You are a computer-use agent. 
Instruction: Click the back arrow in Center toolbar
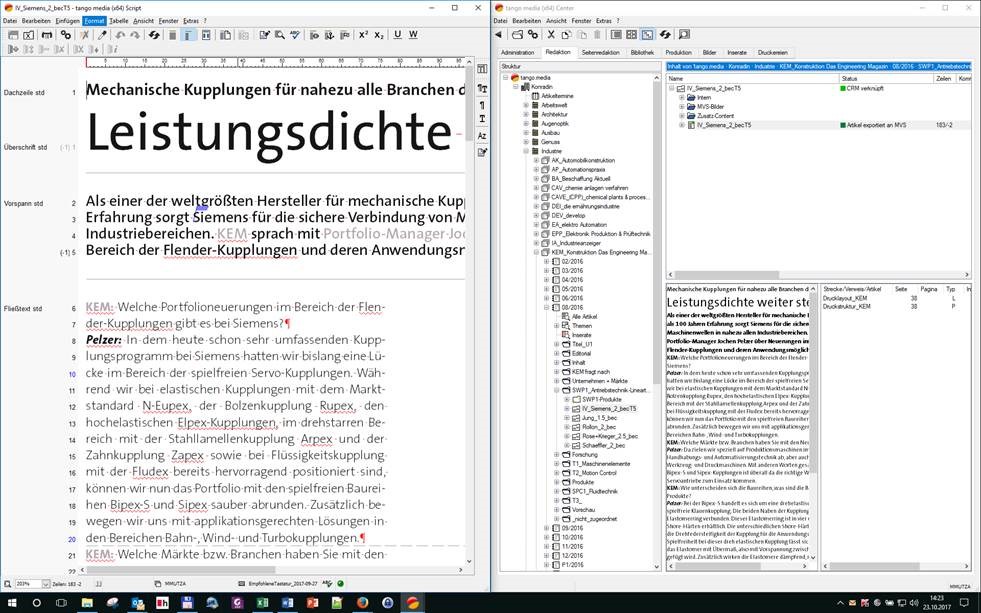(x=499, y=35)
